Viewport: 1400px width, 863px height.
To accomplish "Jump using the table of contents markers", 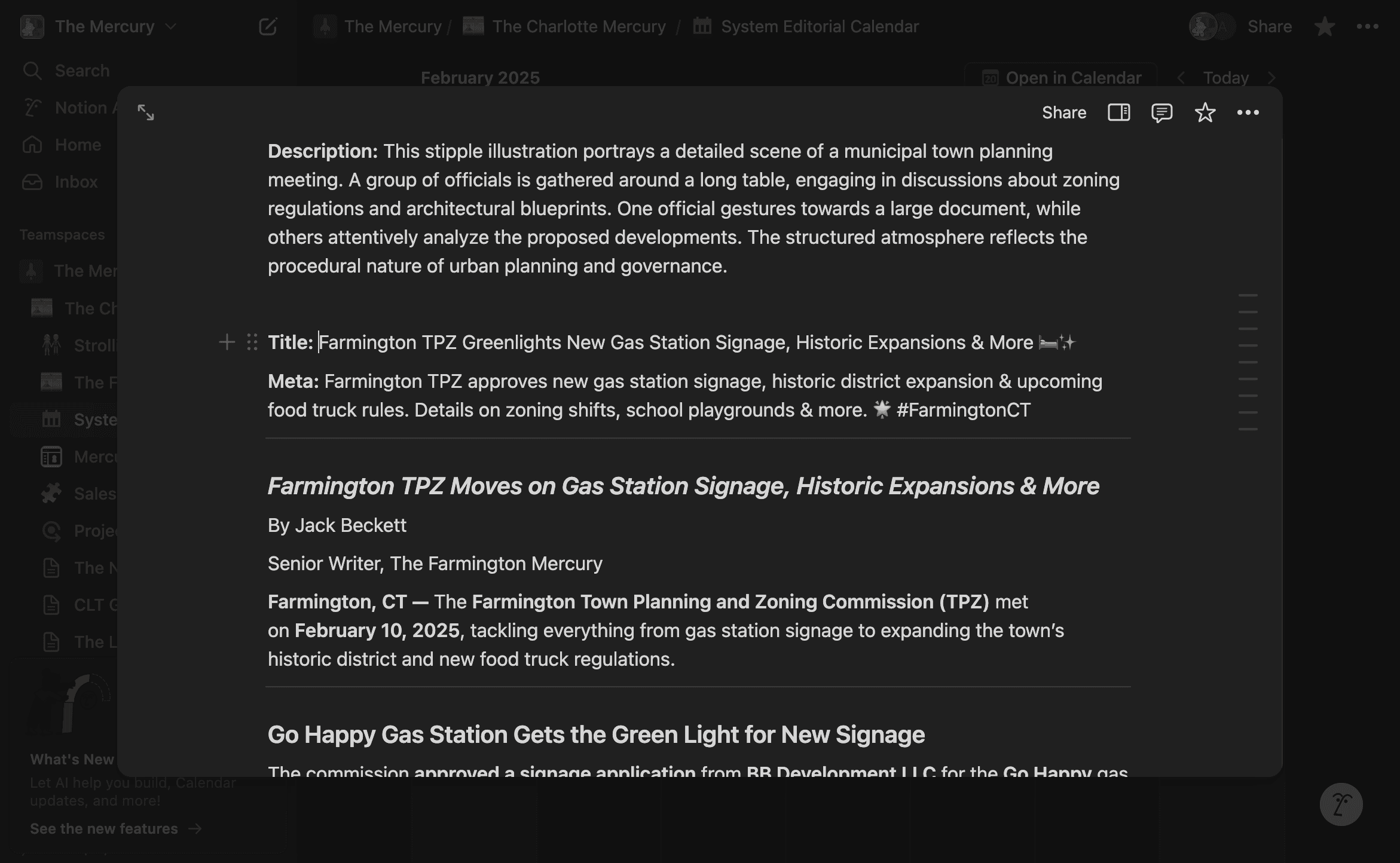I will (x=1248, y=362).
